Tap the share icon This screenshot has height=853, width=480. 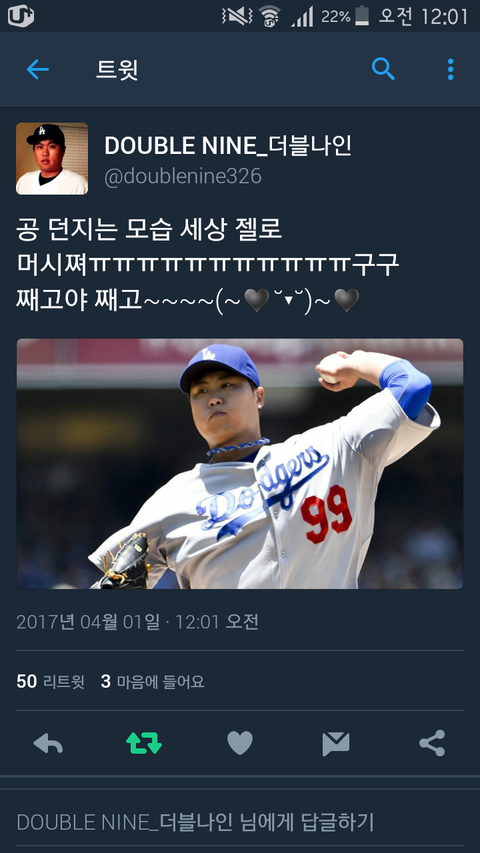click(x=432, y=743)
